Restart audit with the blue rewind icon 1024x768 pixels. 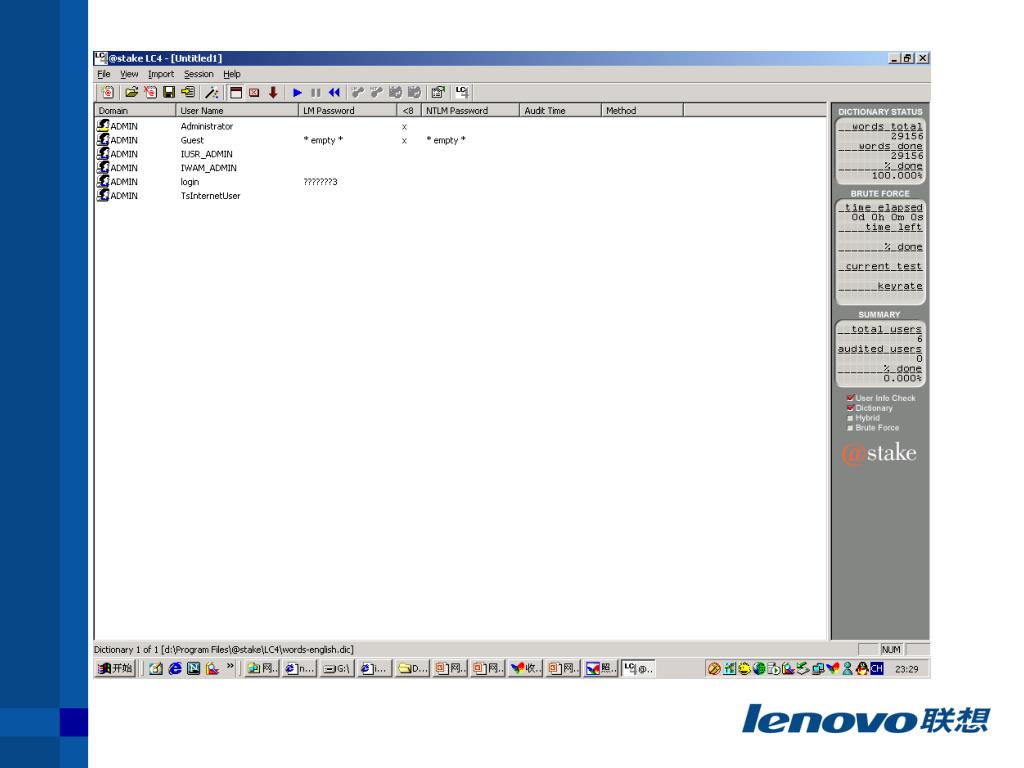coord(334,93)
